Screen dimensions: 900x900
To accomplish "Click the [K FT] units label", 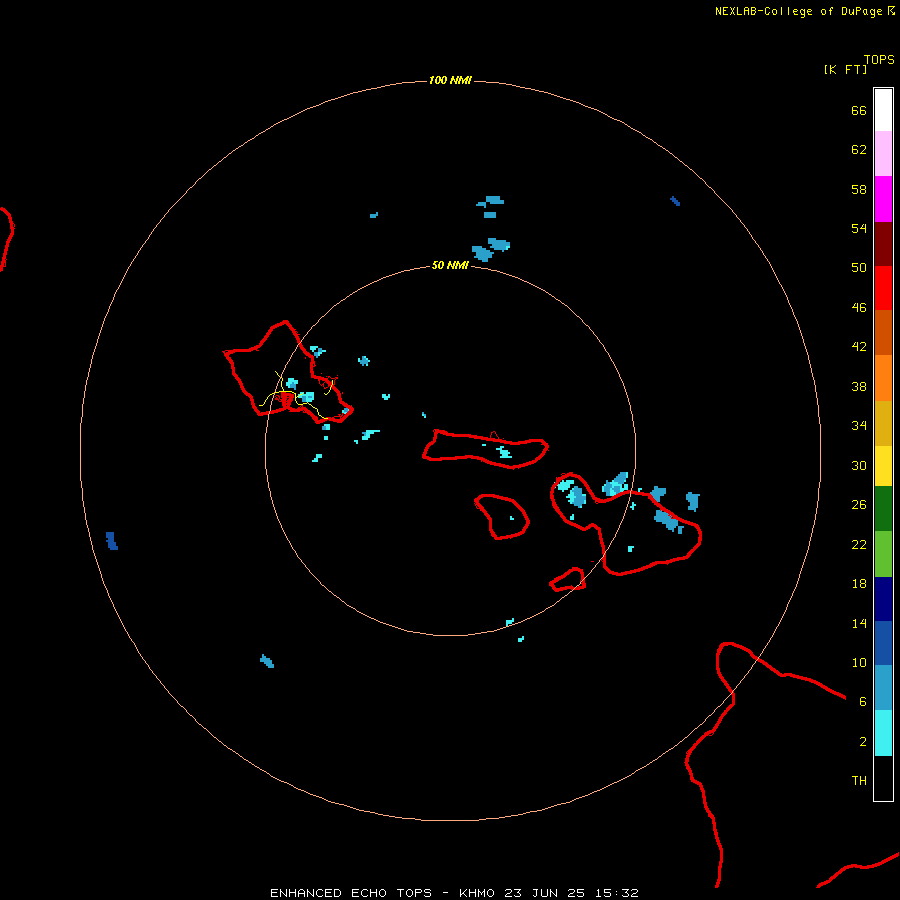I will pos(845,69).
